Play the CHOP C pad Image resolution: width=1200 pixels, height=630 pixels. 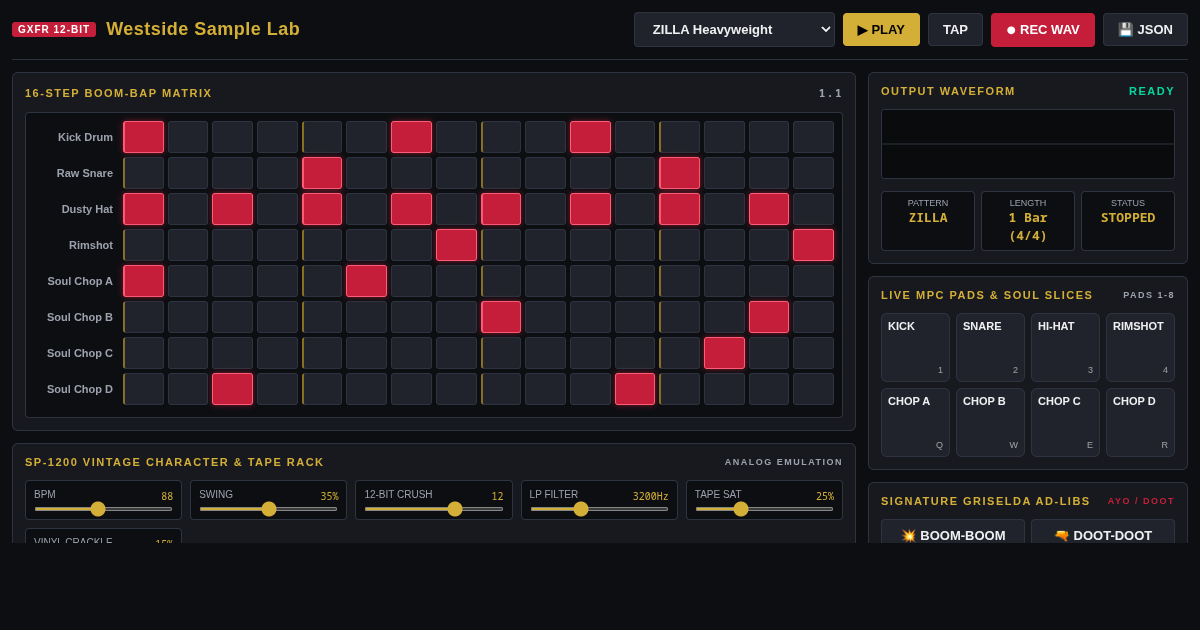(1065, 422)
